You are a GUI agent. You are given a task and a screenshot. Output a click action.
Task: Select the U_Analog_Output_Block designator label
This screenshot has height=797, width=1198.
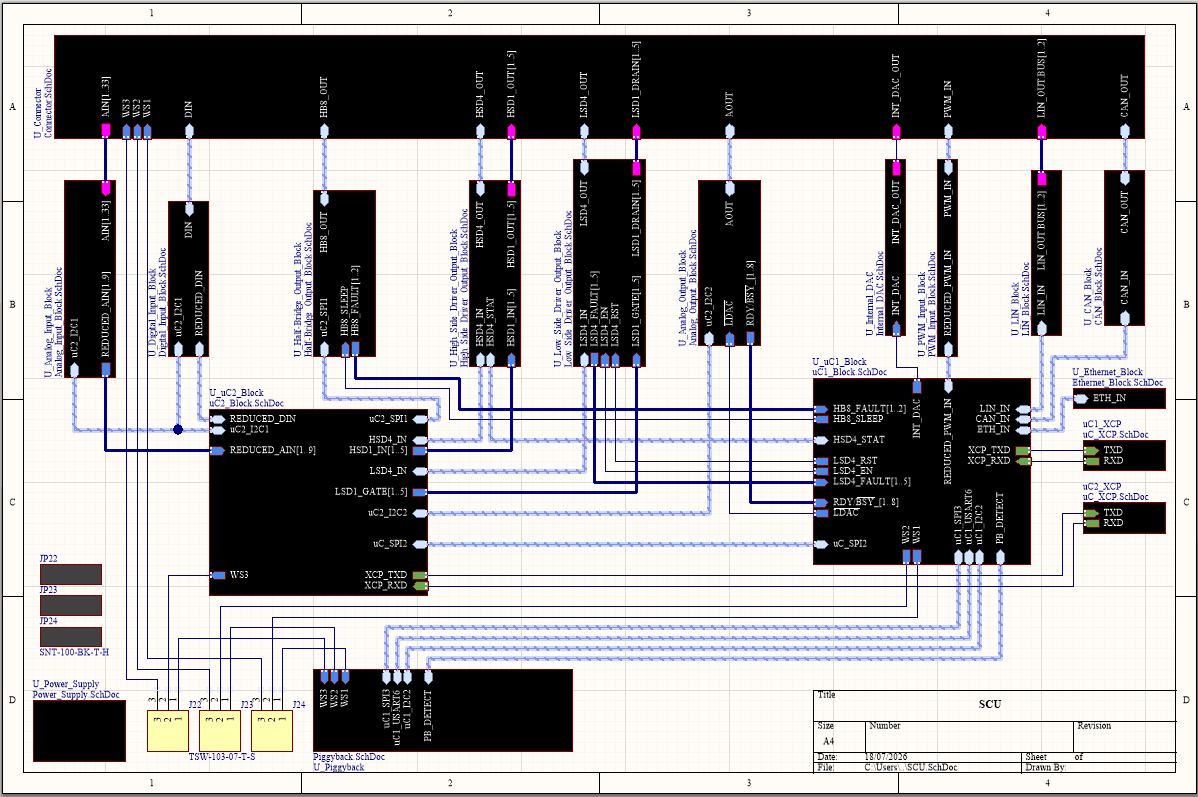click(x=682, y=298)
